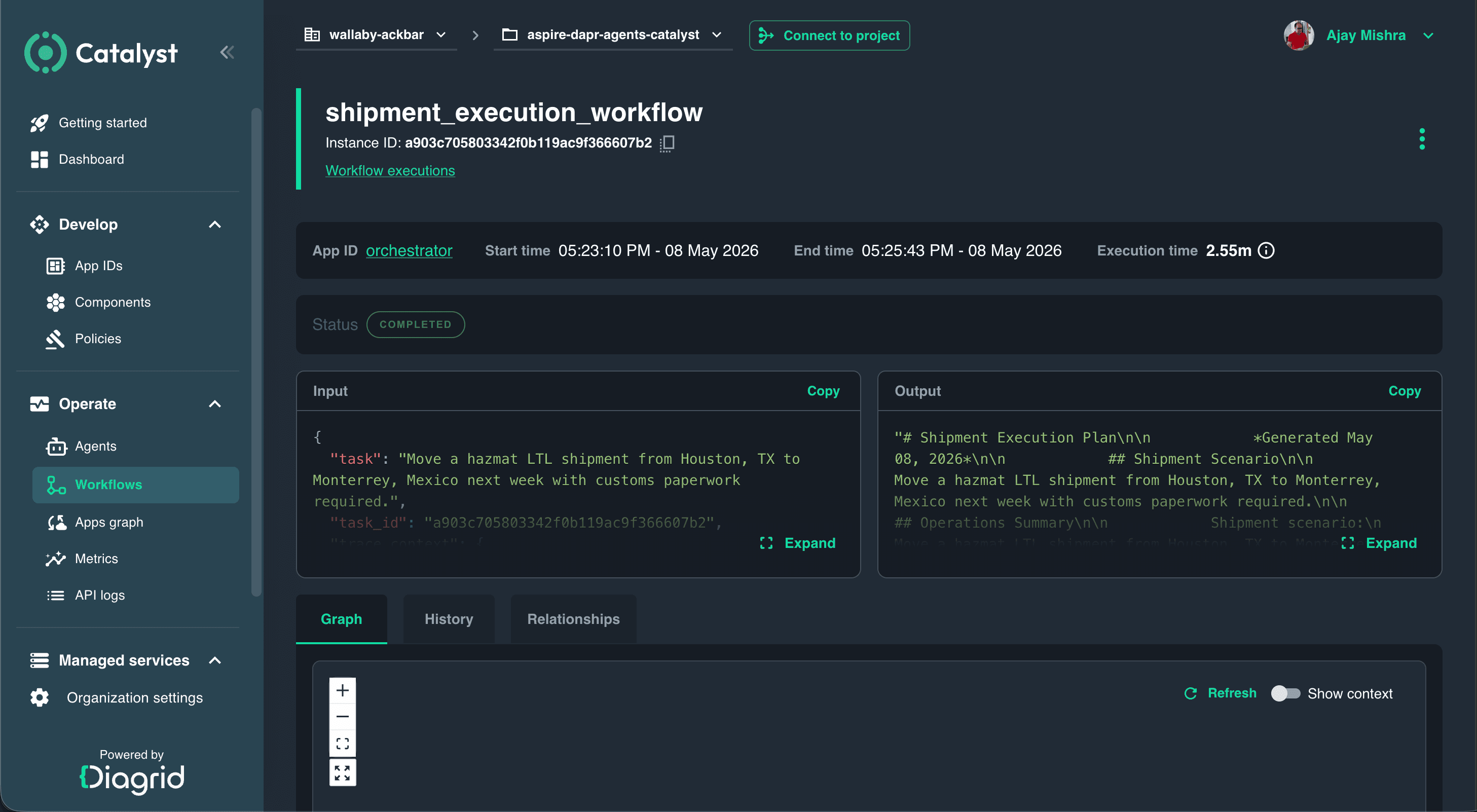Image resolution: width=1477 pixels, height=812 pixels.
Task: Open App IDs icon
Action: point(55,266)
